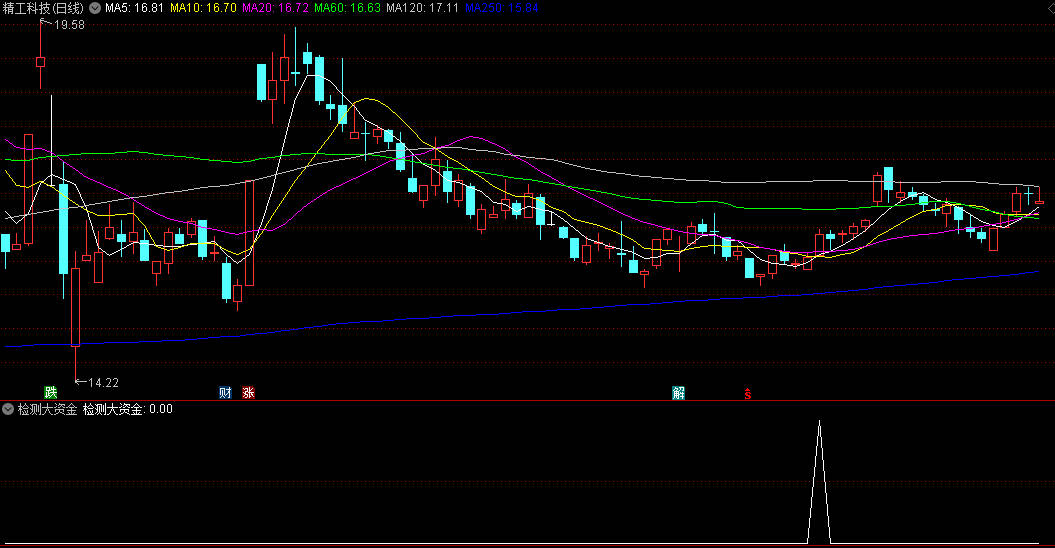Select the 检测大资金 indicator name

(x=47, y=409)
